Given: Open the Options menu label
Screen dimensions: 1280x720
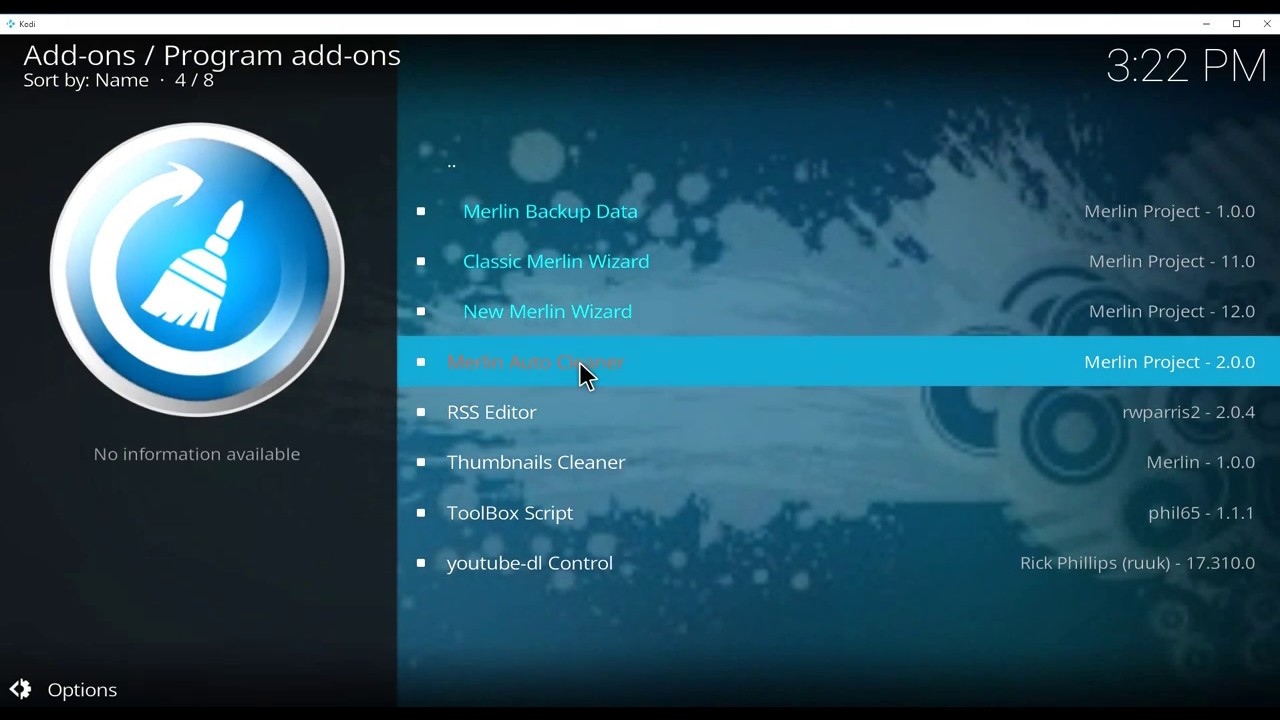Looking at the screenshot, I should (82, 690).
